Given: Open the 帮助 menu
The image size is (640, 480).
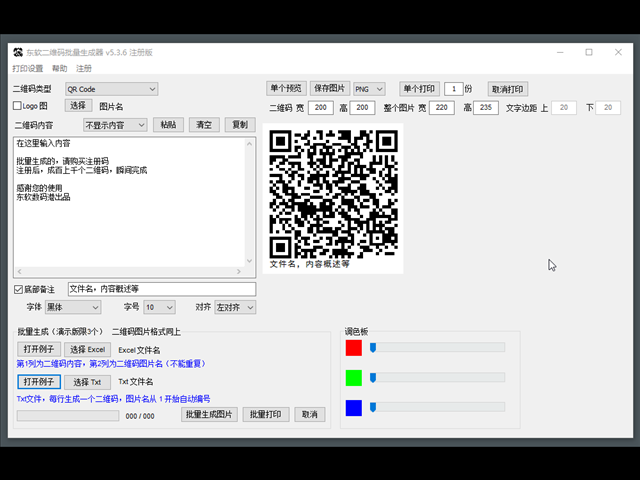Looking at the screenshot, I should 60,69.
